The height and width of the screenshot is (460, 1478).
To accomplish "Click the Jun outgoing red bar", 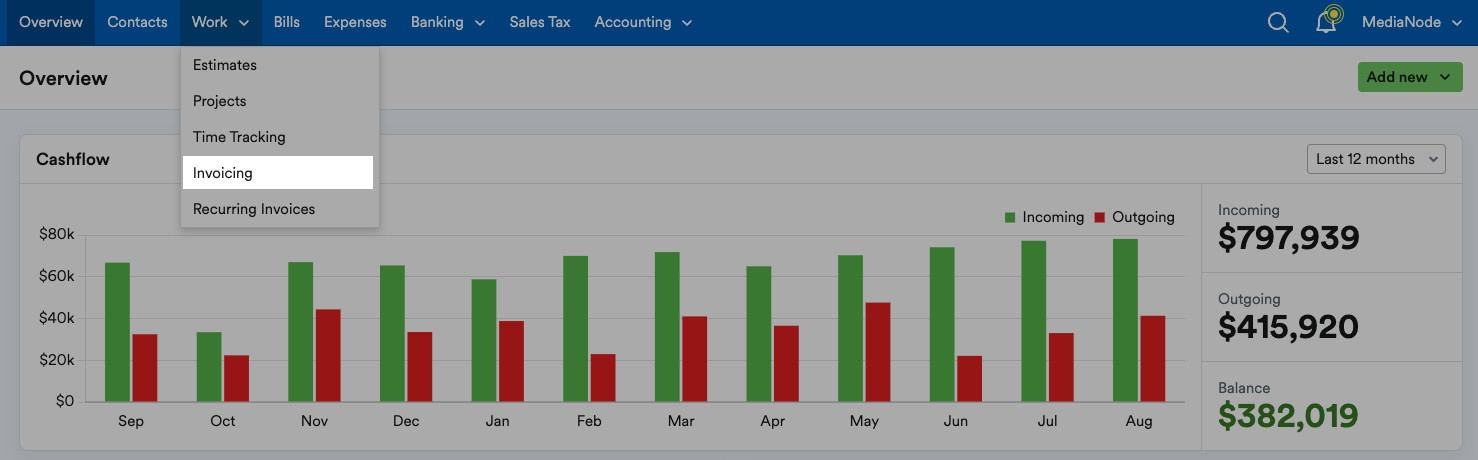I will [969, 379].
